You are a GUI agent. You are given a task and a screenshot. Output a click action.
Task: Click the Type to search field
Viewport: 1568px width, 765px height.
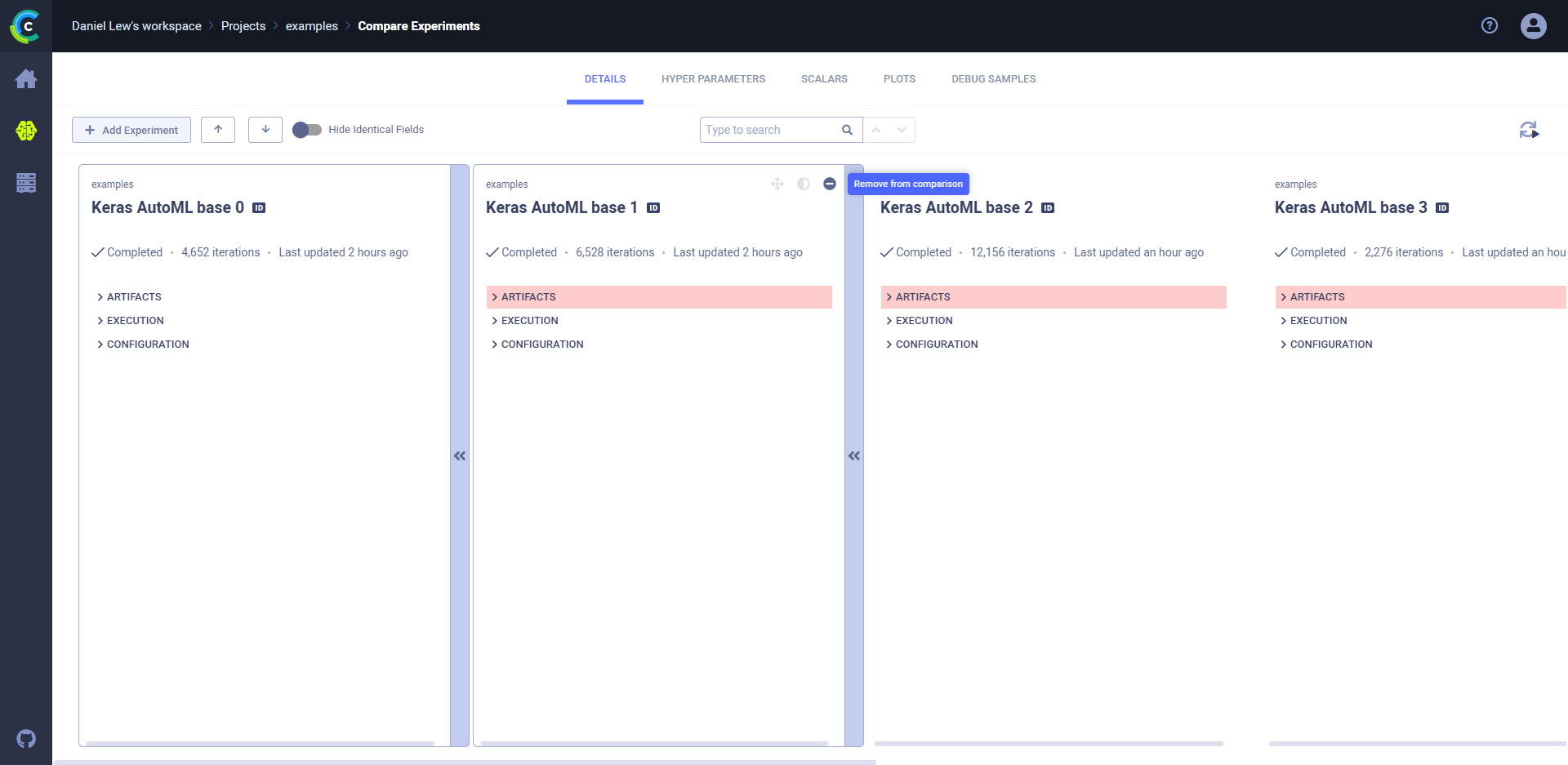770,130
